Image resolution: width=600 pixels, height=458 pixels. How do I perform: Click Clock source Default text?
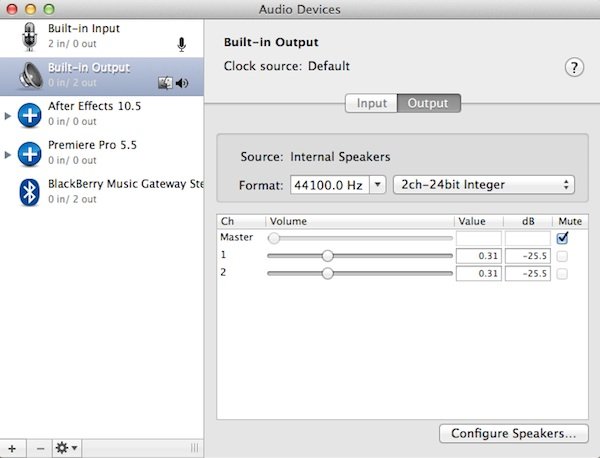click(287, 66)
